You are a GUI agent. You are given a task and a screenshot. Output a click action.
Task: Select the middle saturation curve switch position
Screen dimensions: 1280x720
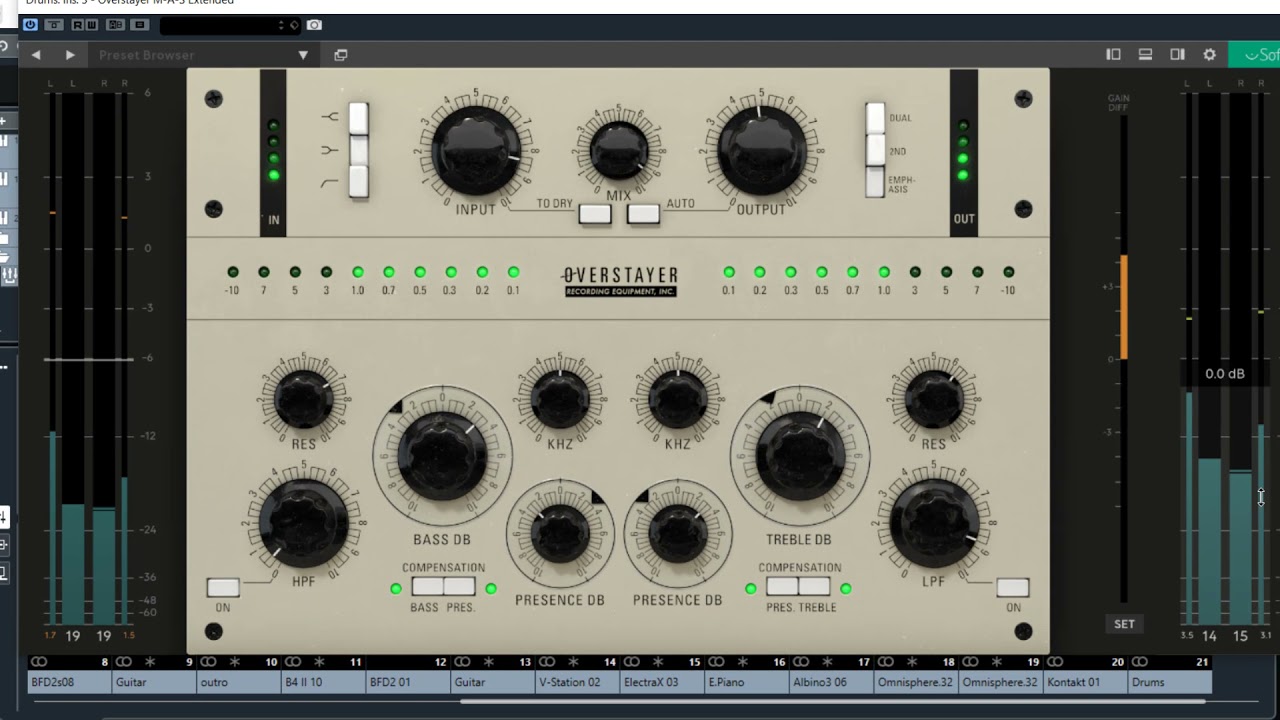[358, 150]
